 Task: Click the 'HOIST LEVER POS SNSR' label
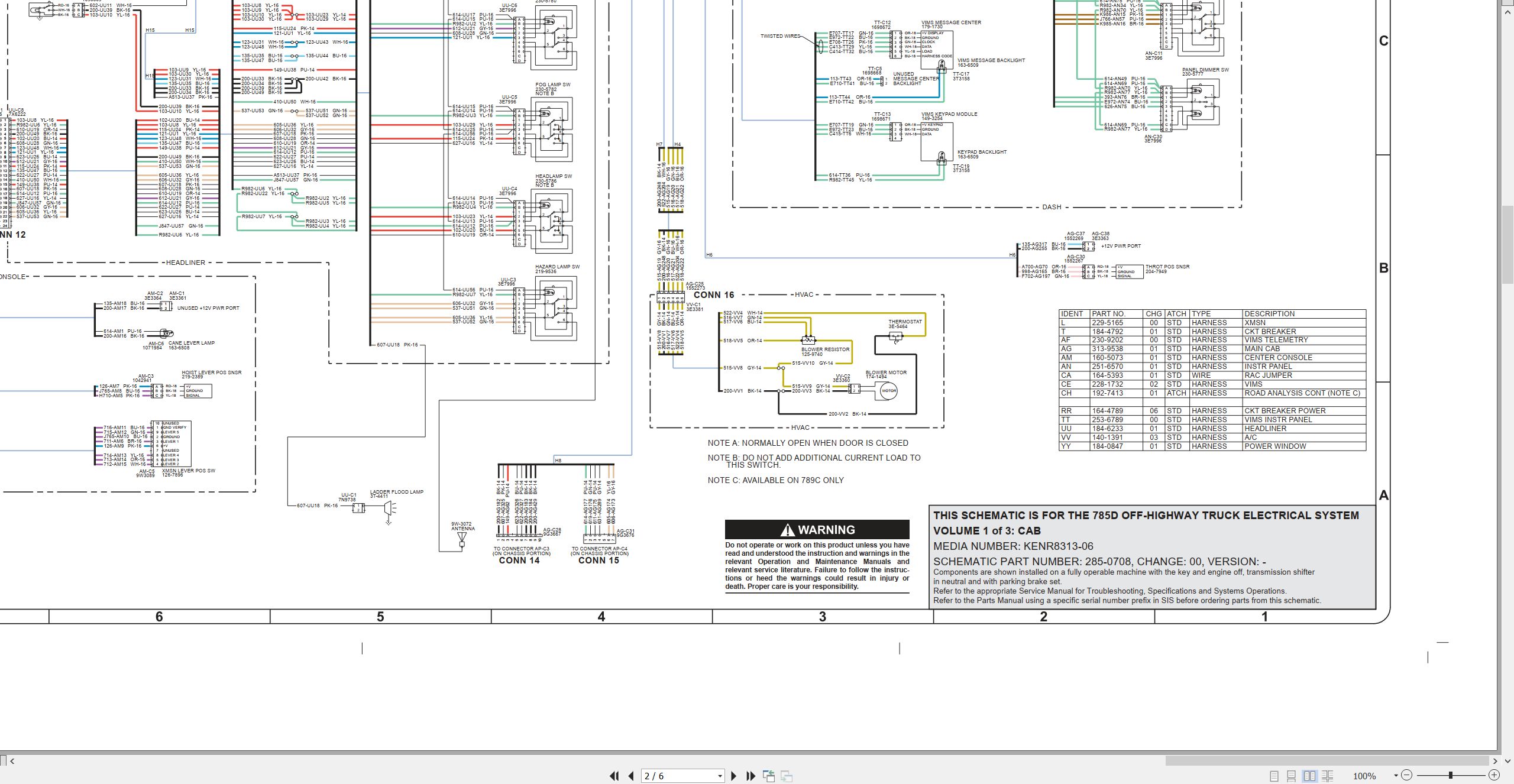point(211,372)
